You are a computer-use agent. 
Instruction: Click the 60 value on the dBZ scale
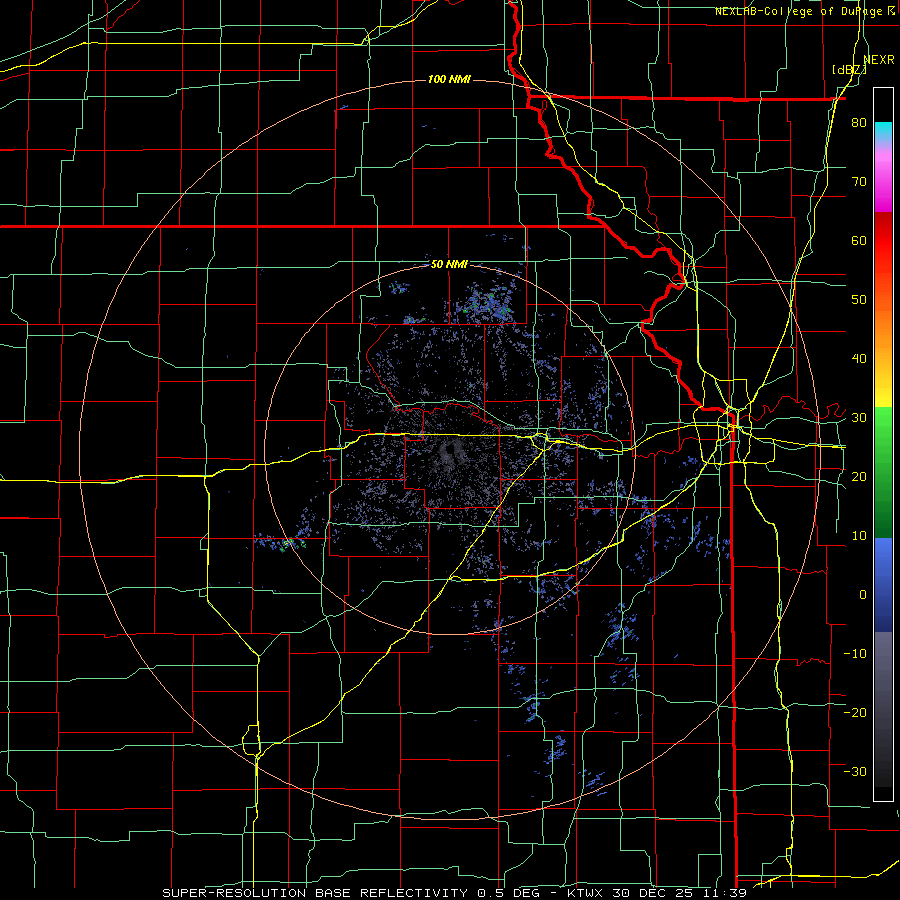click(x=859, y=240)
